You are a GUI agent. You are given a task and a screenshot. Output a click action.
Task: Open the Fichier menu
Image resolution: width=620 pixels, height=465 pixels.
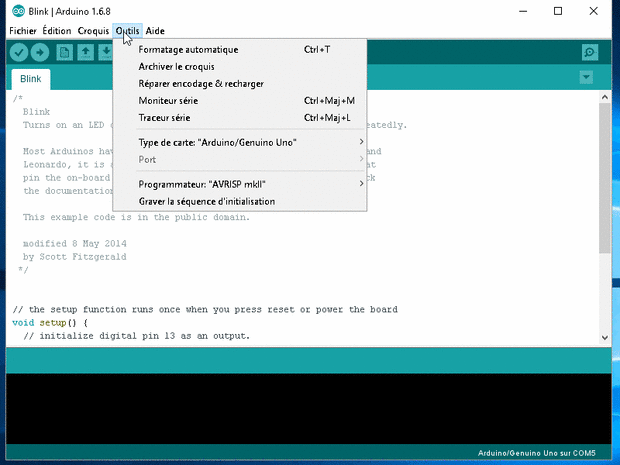[x=23, y=31]
